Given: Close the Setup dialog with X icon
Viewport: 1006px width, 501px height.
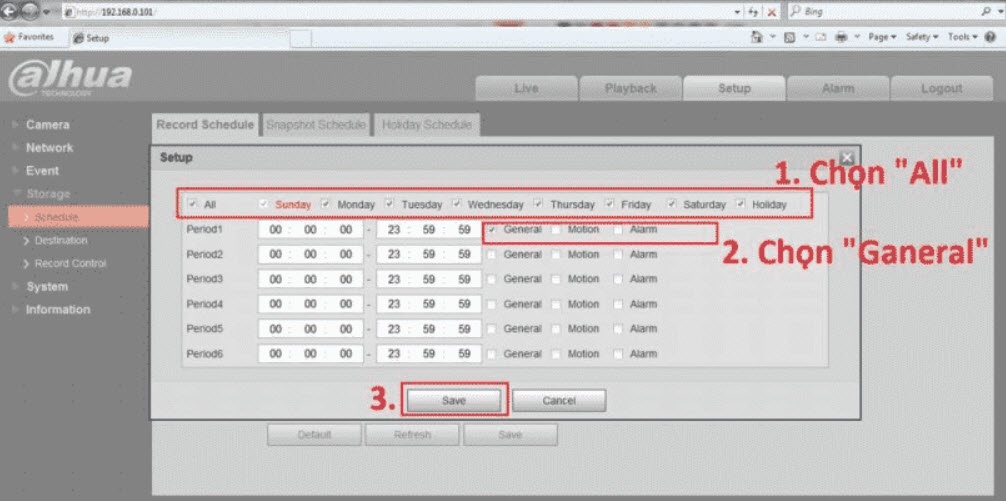Looking at the screenshot, I should [x=846, y=158].
